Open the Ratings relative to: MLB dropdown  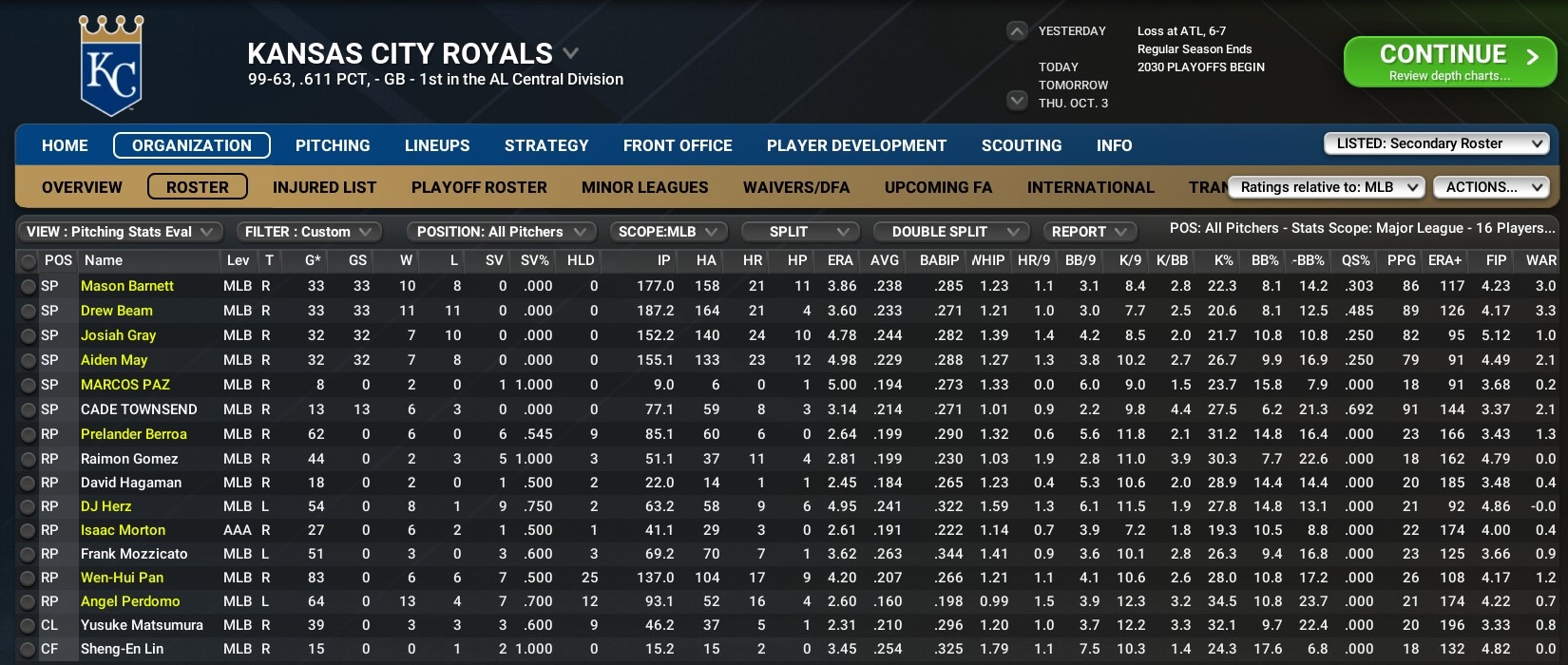pos(1327,187)
